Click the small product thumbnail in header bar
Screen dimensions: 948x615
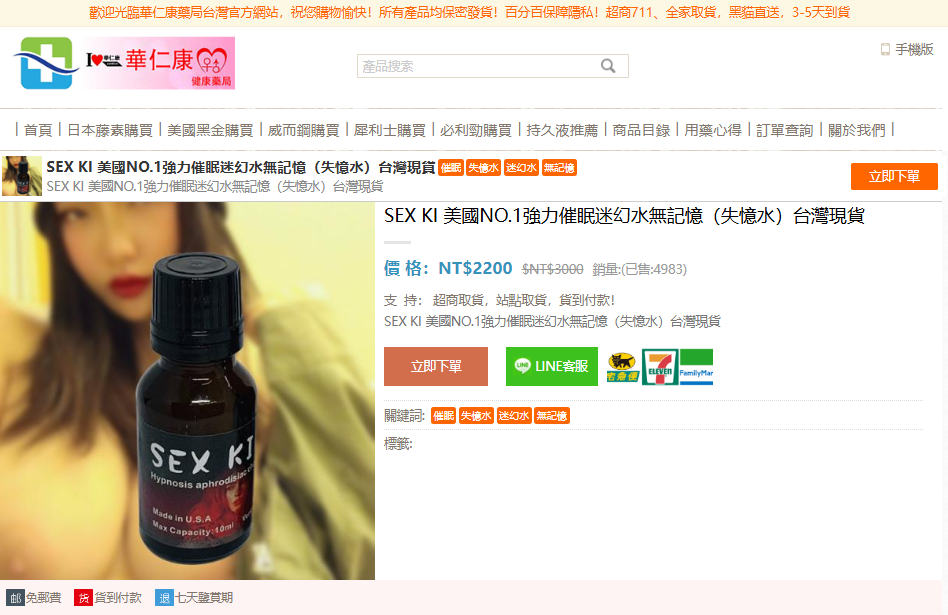(22, 176)
